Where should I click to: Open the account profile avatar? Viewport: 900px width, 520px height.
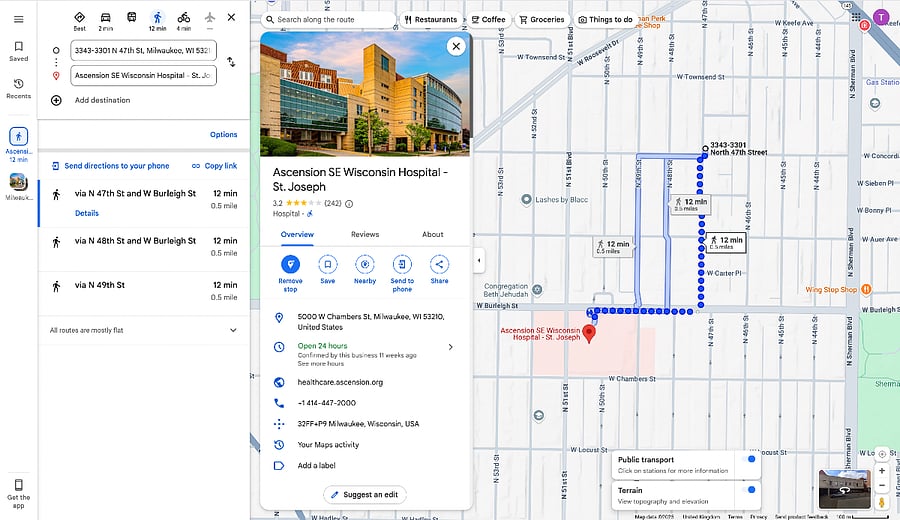coord(881,17)
